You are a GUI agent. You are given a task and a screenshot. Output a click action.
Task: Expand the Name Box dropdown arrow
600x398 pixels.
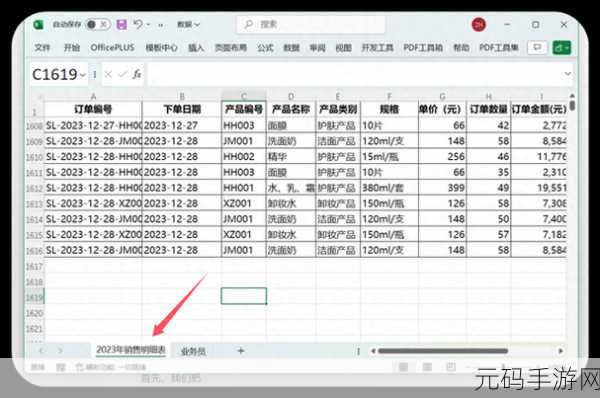83,75
